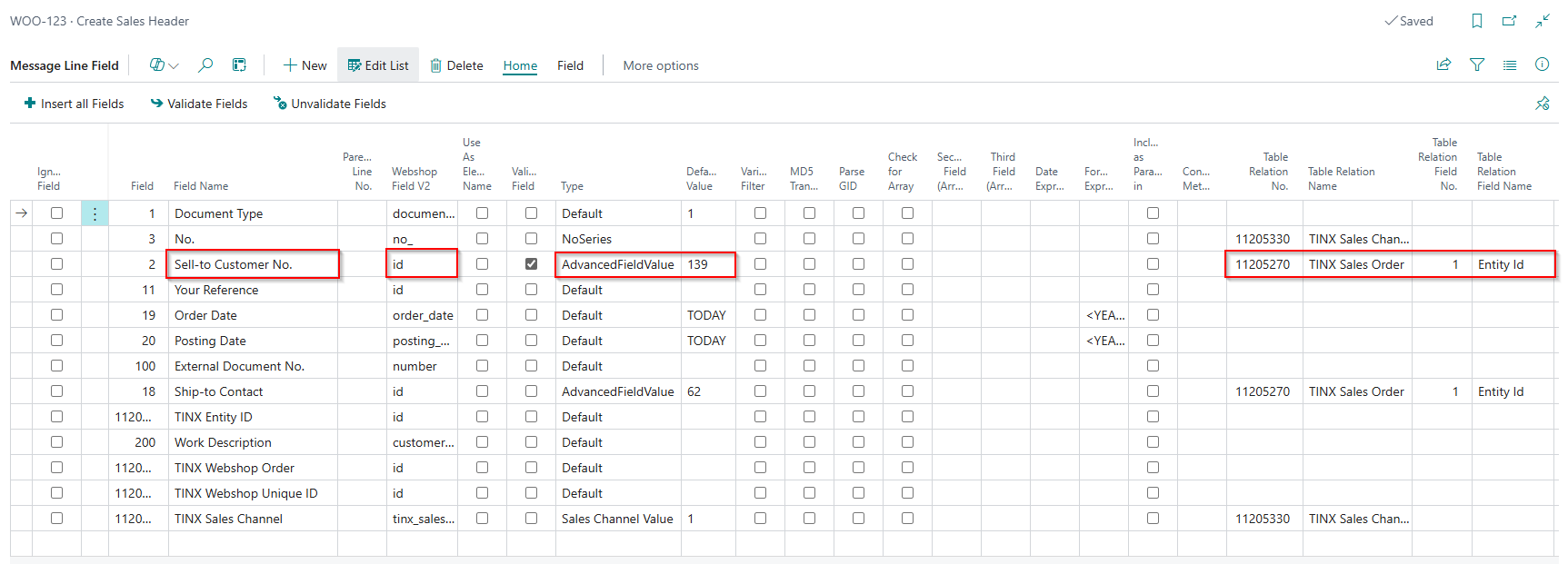Viewport: 1568px width, 564px height.
Task: Open page in new window icon
Action: click(1510, 21)
